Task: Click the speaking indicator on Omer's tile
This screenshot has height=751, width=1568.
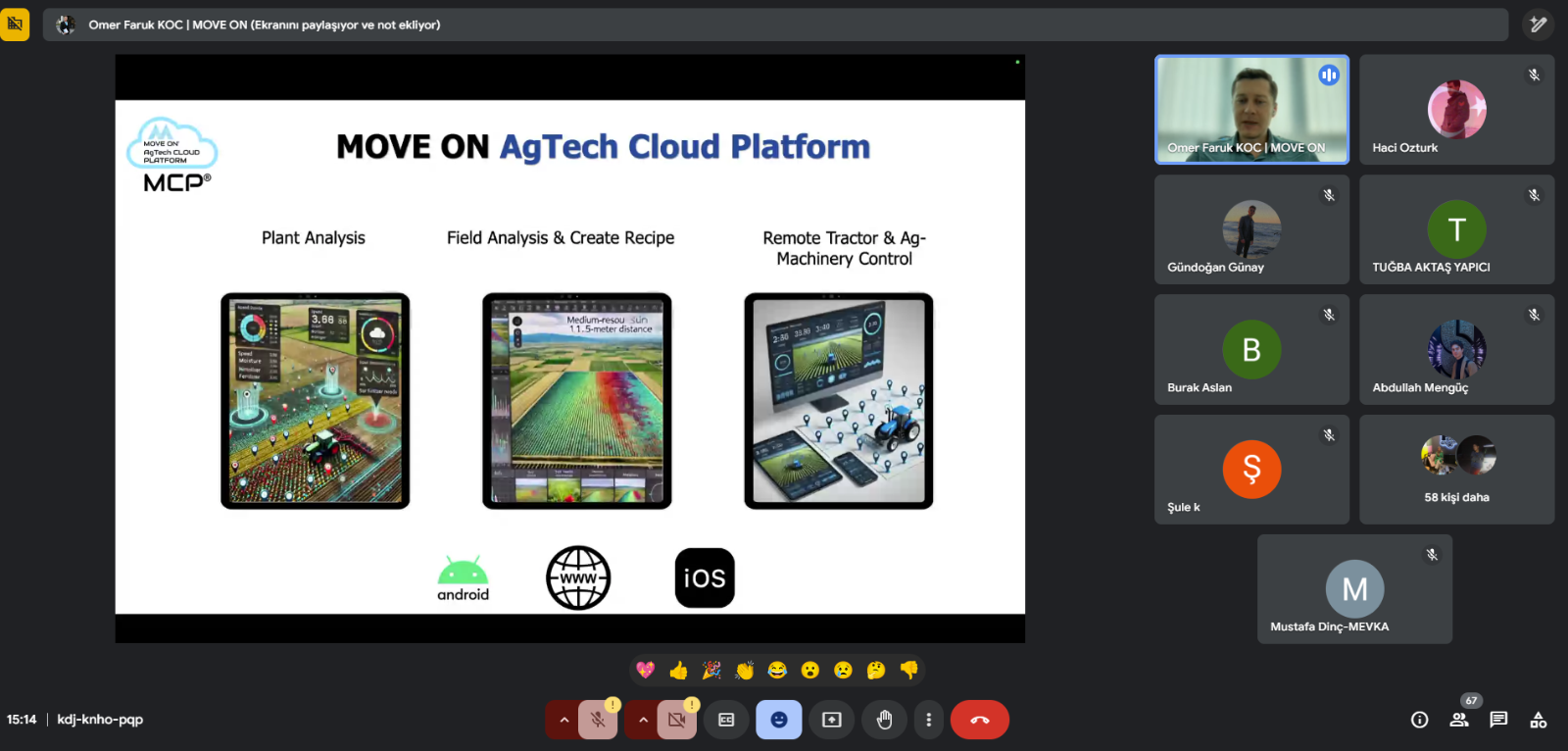Action: click(1329, 75)
